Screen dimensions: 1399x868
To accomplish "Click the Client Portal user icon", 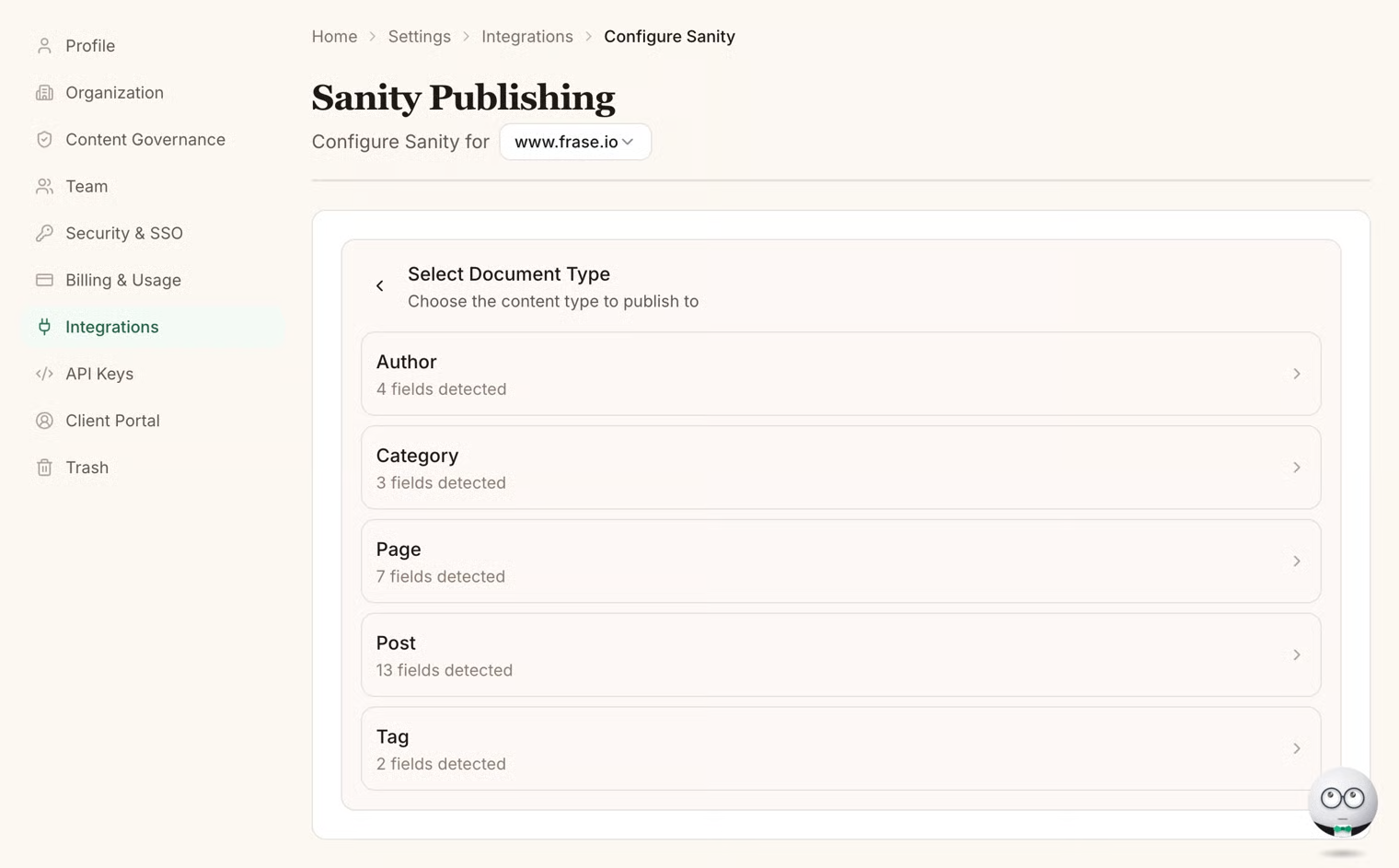I will tap(44, 421).
